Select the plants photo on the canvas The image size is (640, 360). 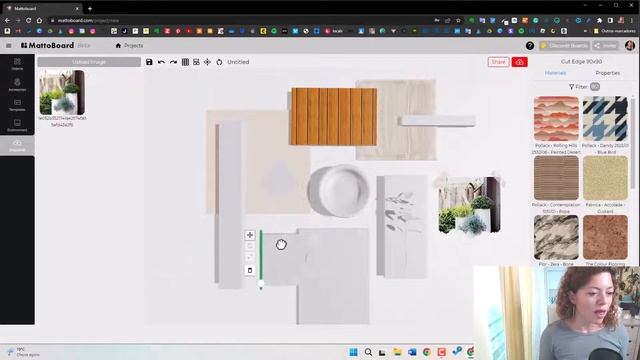coord(469,204)
